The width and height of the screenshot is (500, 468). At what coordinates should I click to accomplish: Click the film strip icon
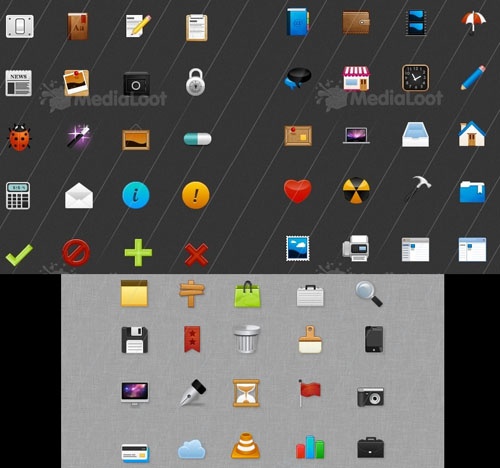coord(416,22)
